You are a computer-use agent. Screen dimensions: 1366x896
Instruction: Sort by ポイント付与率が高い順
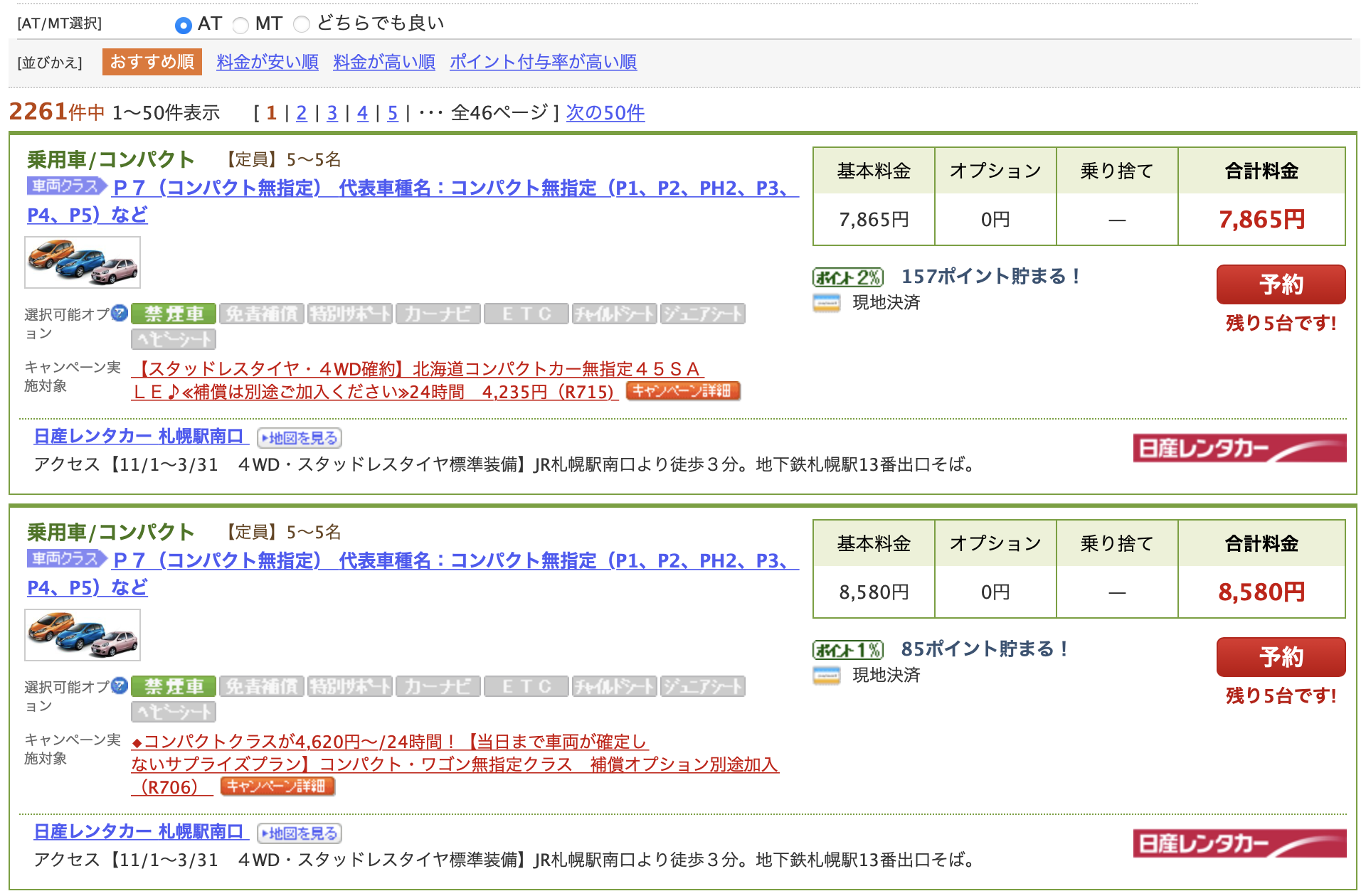coord(543,62)
